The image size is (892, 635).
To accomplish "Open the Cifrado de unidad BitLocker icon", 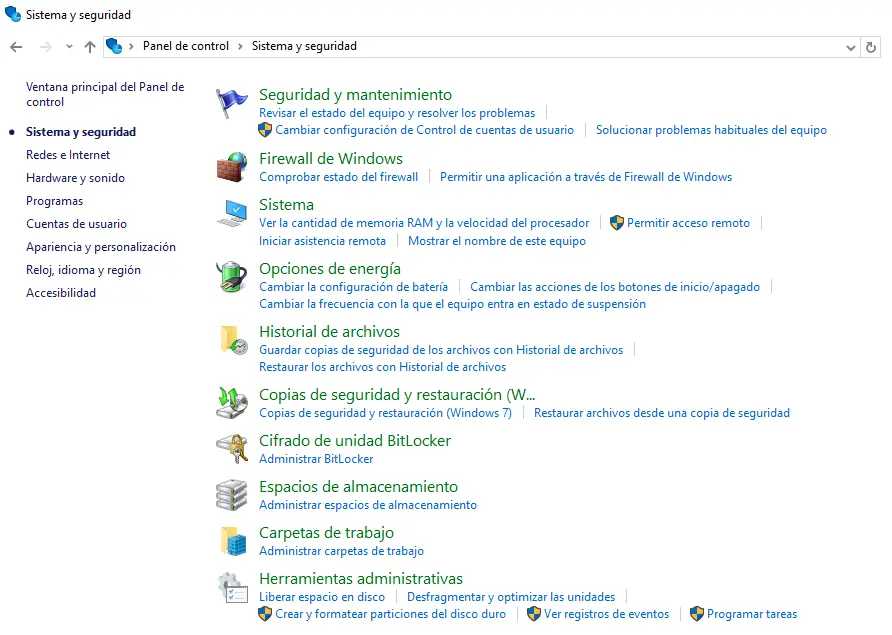I will (x=232, y=449).
